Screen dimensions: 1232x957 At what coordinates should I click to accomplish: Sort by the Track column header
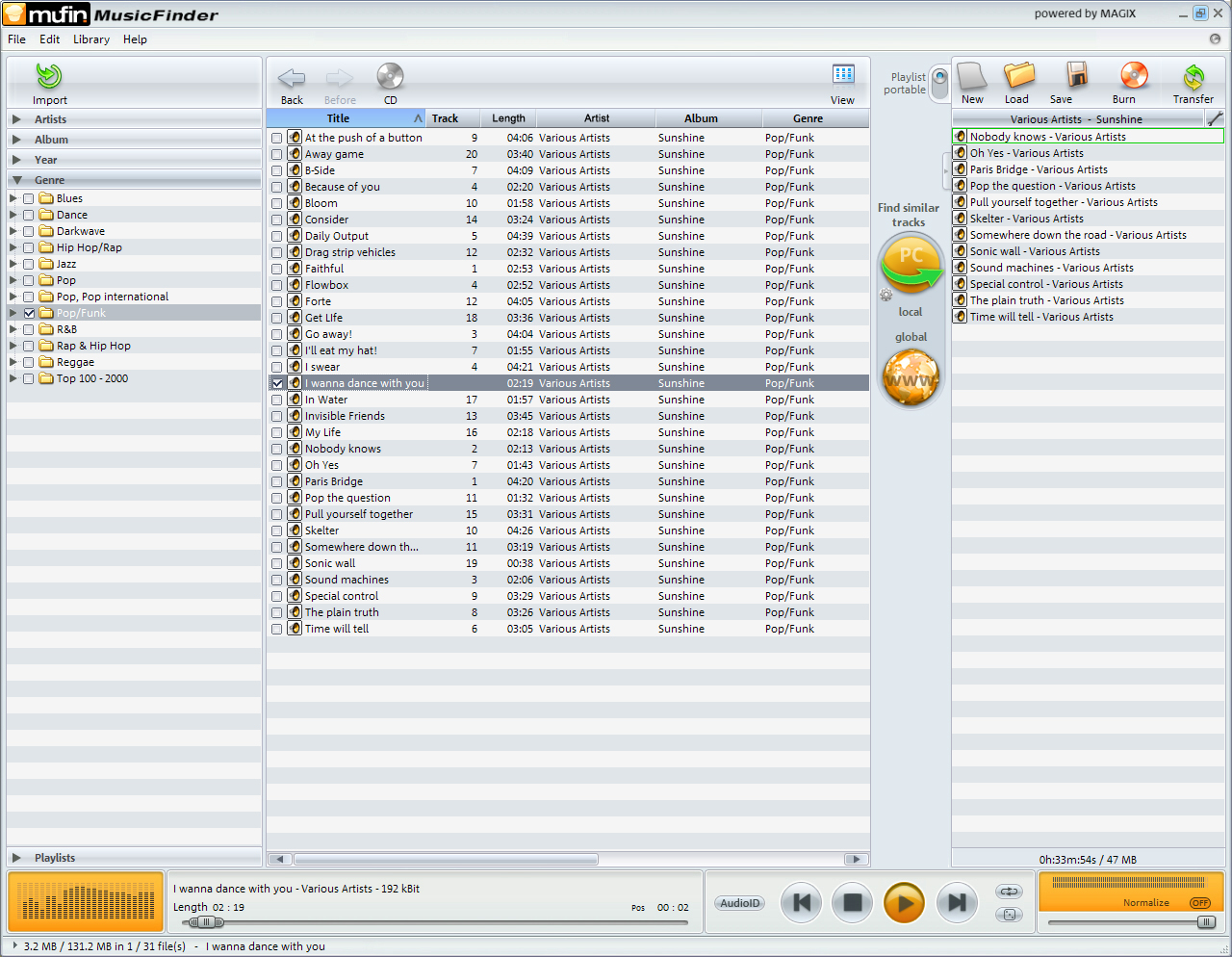coord(452,118)
